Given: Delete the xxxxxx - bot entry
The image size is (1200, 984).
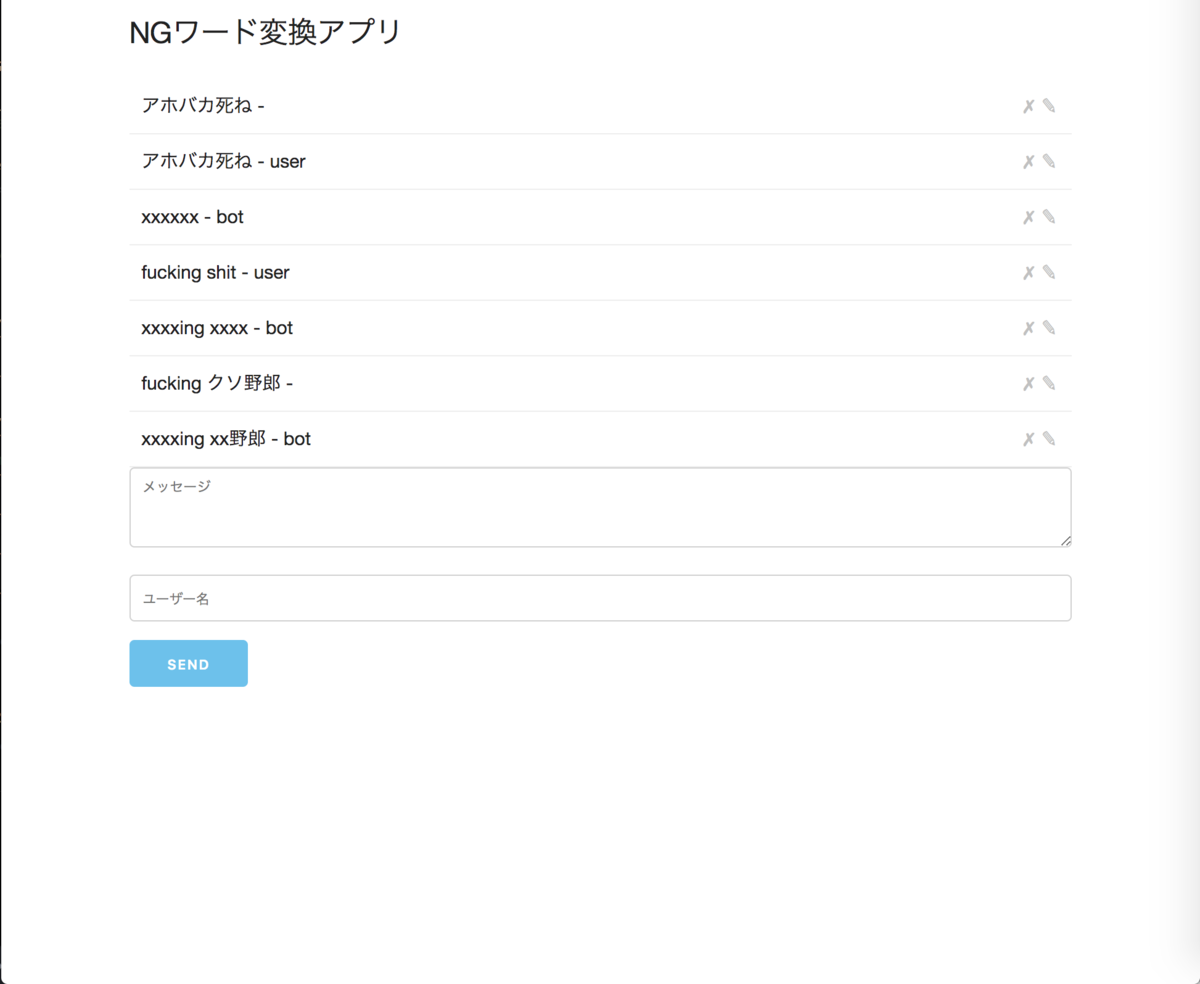Looking at the screenshot, I should (1026, 216).
